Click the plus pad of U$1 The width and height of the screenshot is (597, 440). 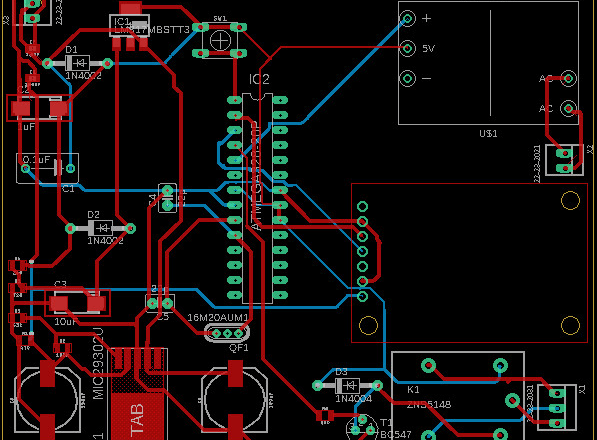407,18
